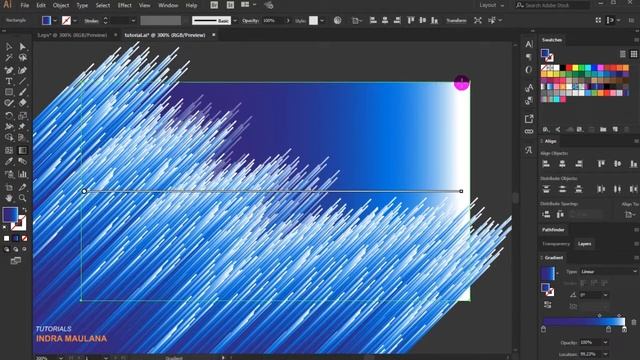
Task: Open the gradient stop Location dropdown
Action: [605, 354]
